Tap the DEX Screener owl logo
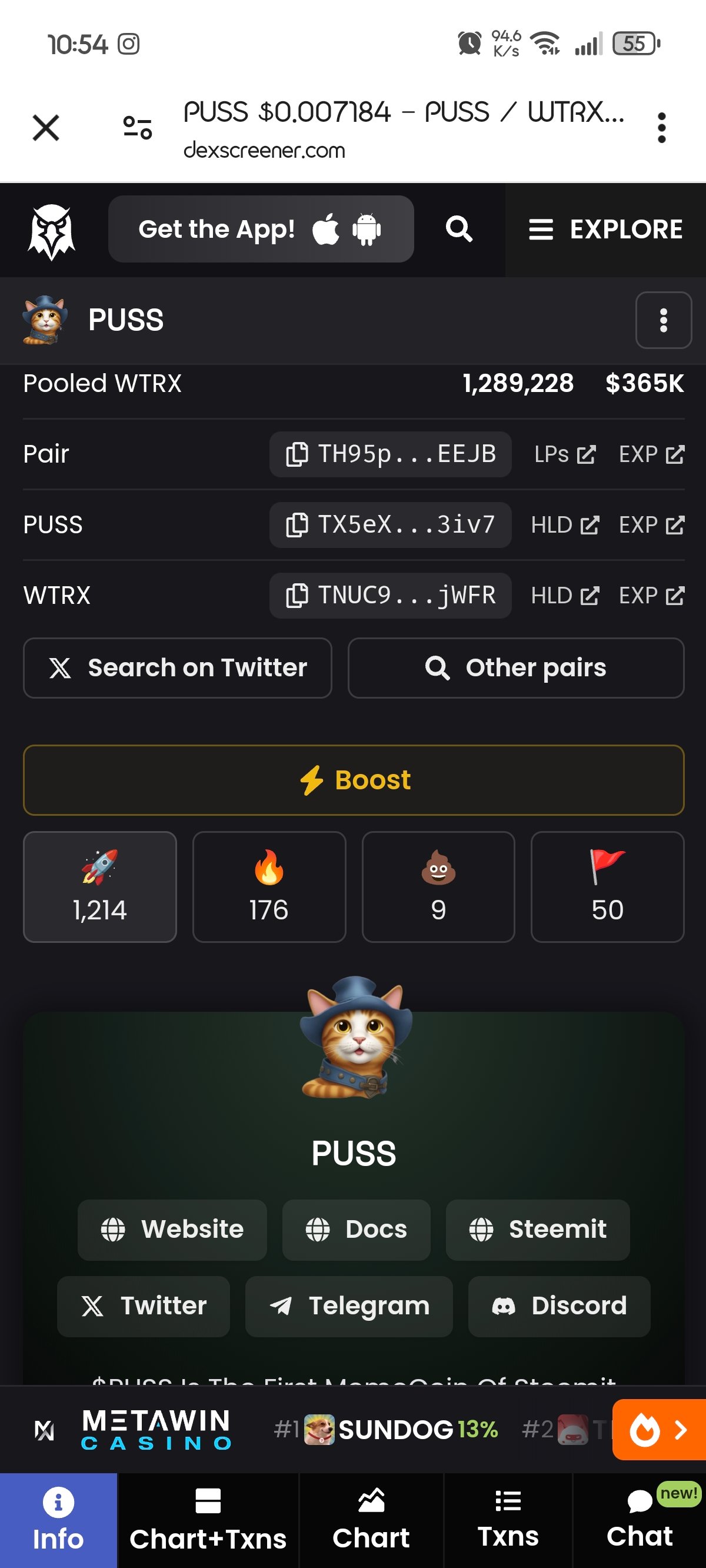The image size is (706, 1568). [x=52, y=231]
